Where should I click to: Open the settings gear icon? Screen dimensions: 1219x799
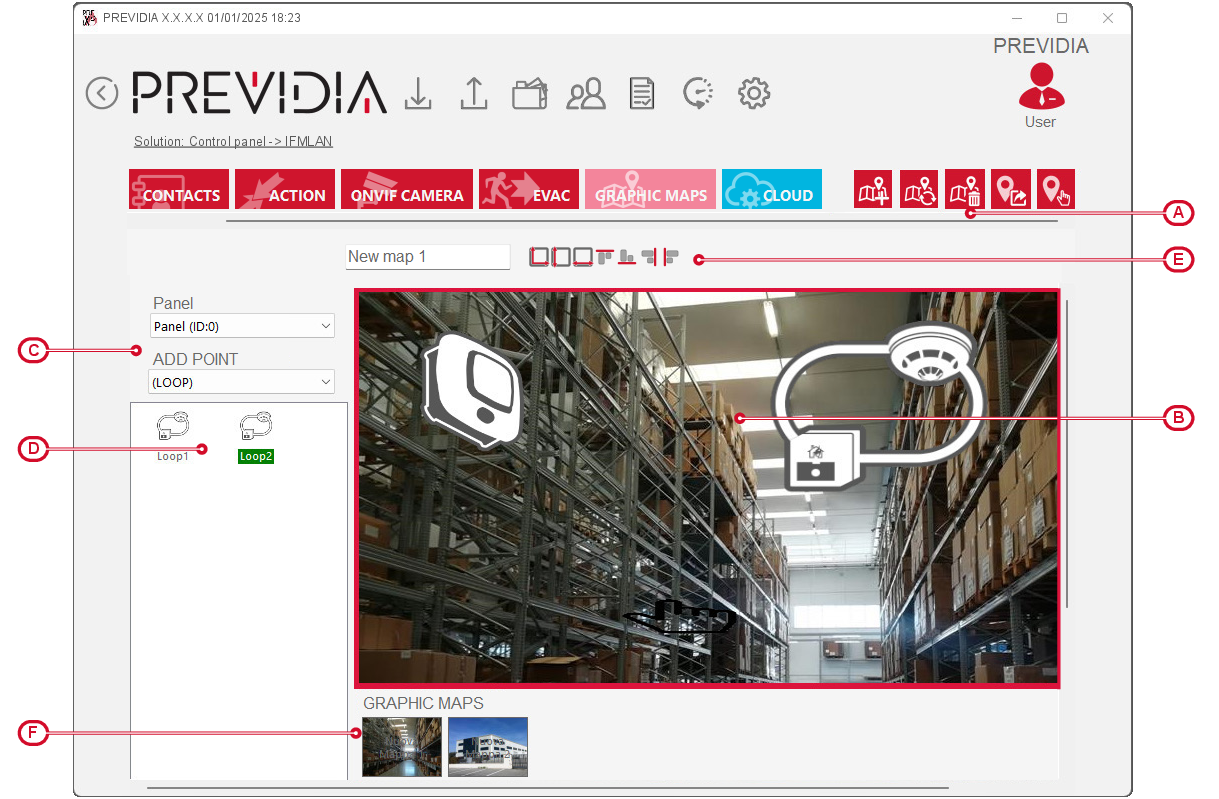753,94
